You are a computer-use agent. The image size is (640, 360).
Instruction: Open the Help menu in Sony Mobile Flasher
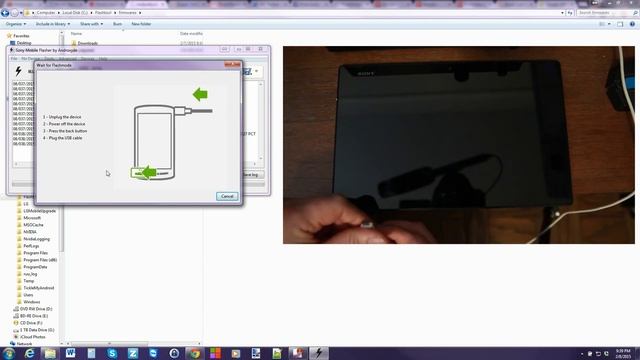(103, 59)
